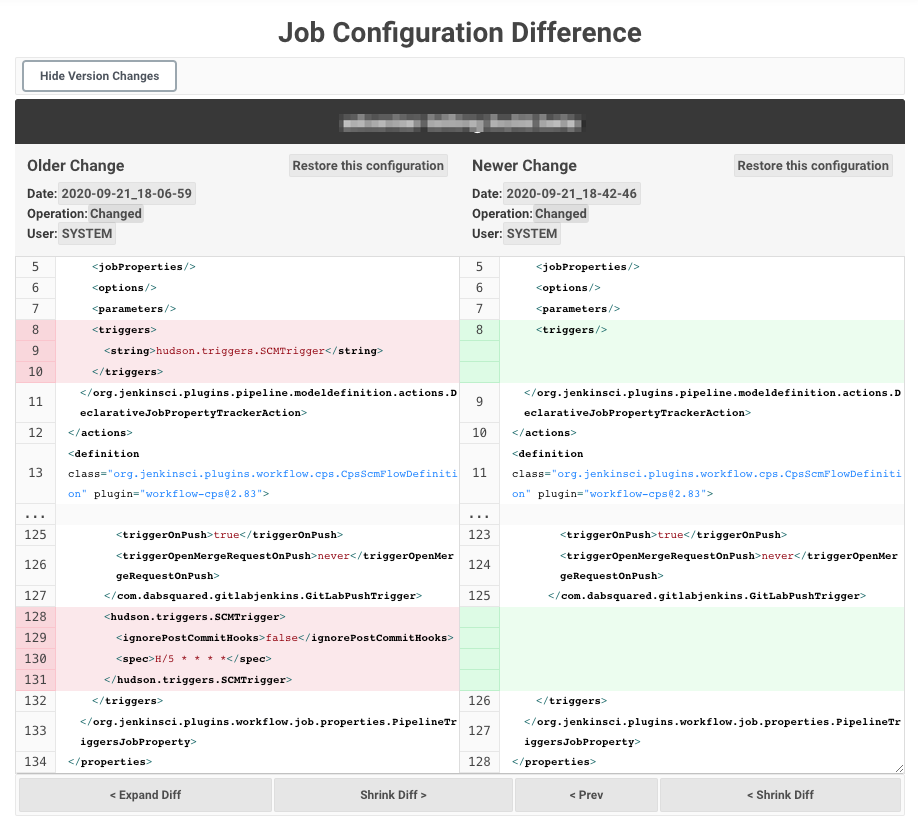Screen dimensions: 918x825
Task: Click the workflow-cps@2.83 plugin text on left
Action: (201, 494)
